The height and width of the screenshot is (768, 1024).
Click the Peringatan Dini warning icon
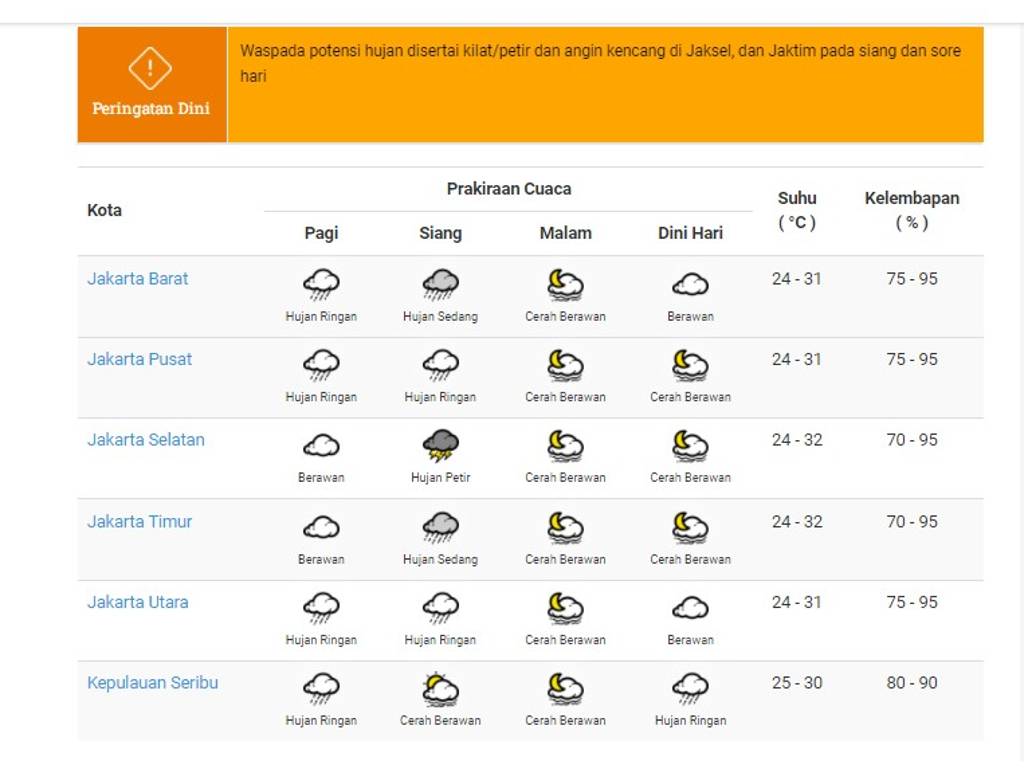point(150,68)
